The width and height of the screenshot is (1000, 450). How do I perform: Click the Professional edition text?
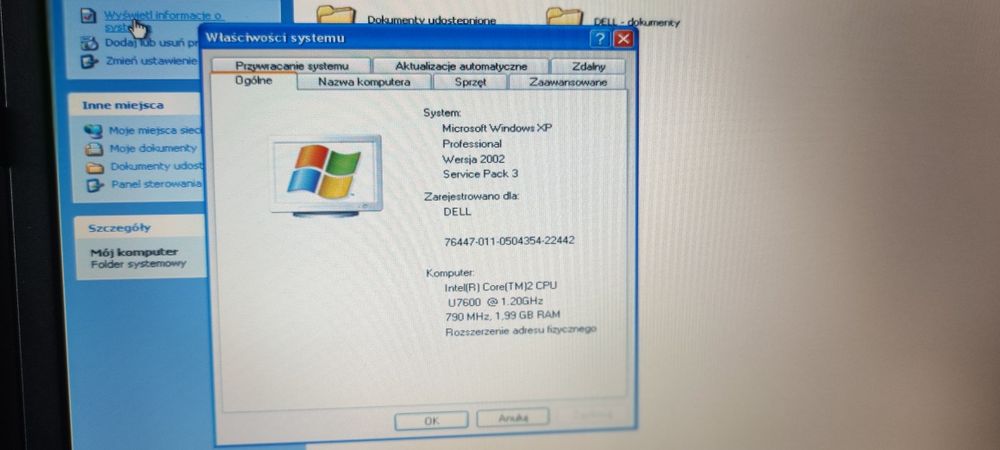472,144
